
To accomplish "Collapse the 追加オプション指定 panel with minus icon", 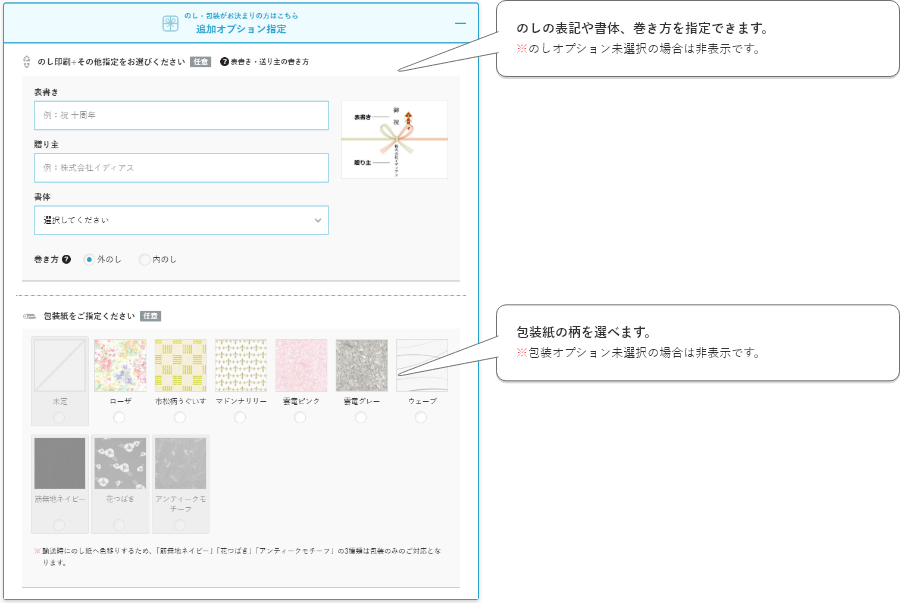I will (460, 22).
